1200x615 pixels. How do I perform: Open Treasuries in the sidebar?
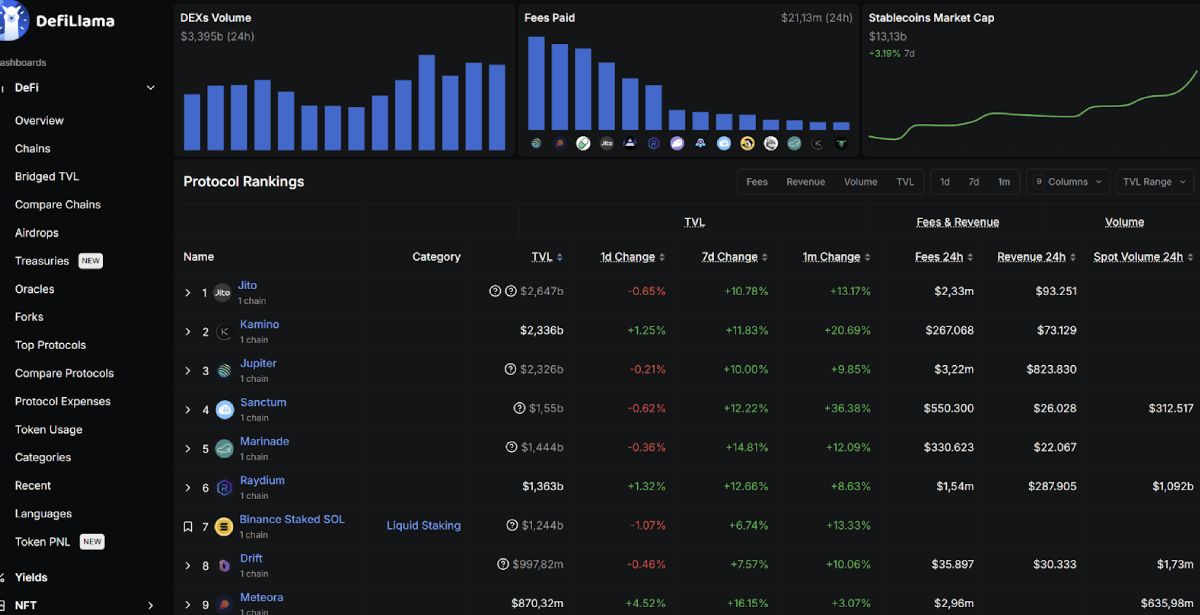point(42,260)
